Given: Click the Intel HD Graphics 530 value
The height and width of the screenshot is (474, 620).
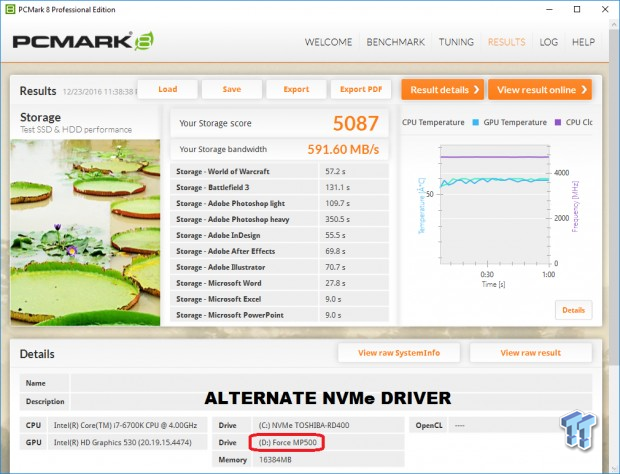Looking at the screenshot, I should 123,442.
